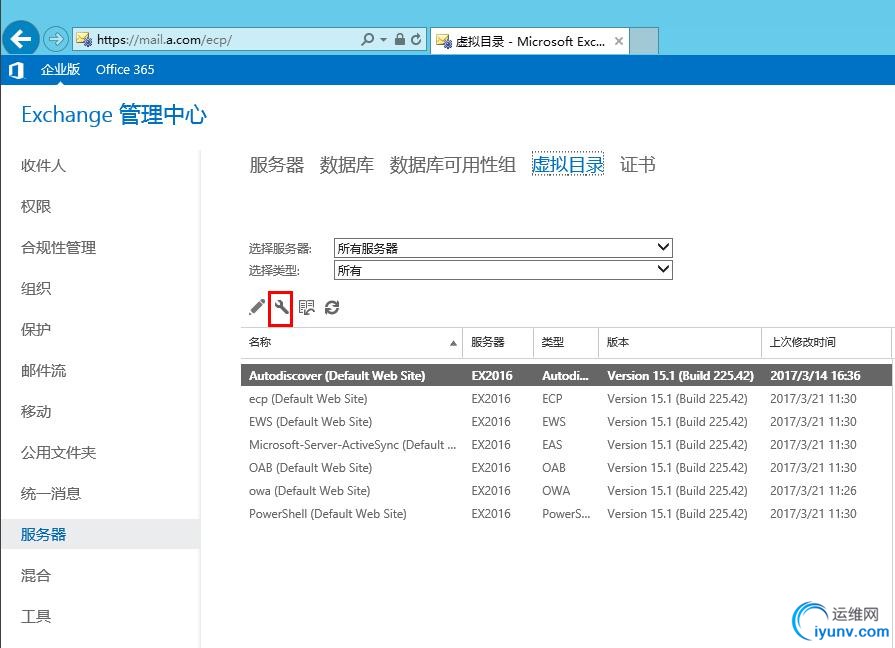The height and width of the screenshot is (648, 895).
Task: Click the wrench reset icon in toolbar
Action: coord(281,308)
